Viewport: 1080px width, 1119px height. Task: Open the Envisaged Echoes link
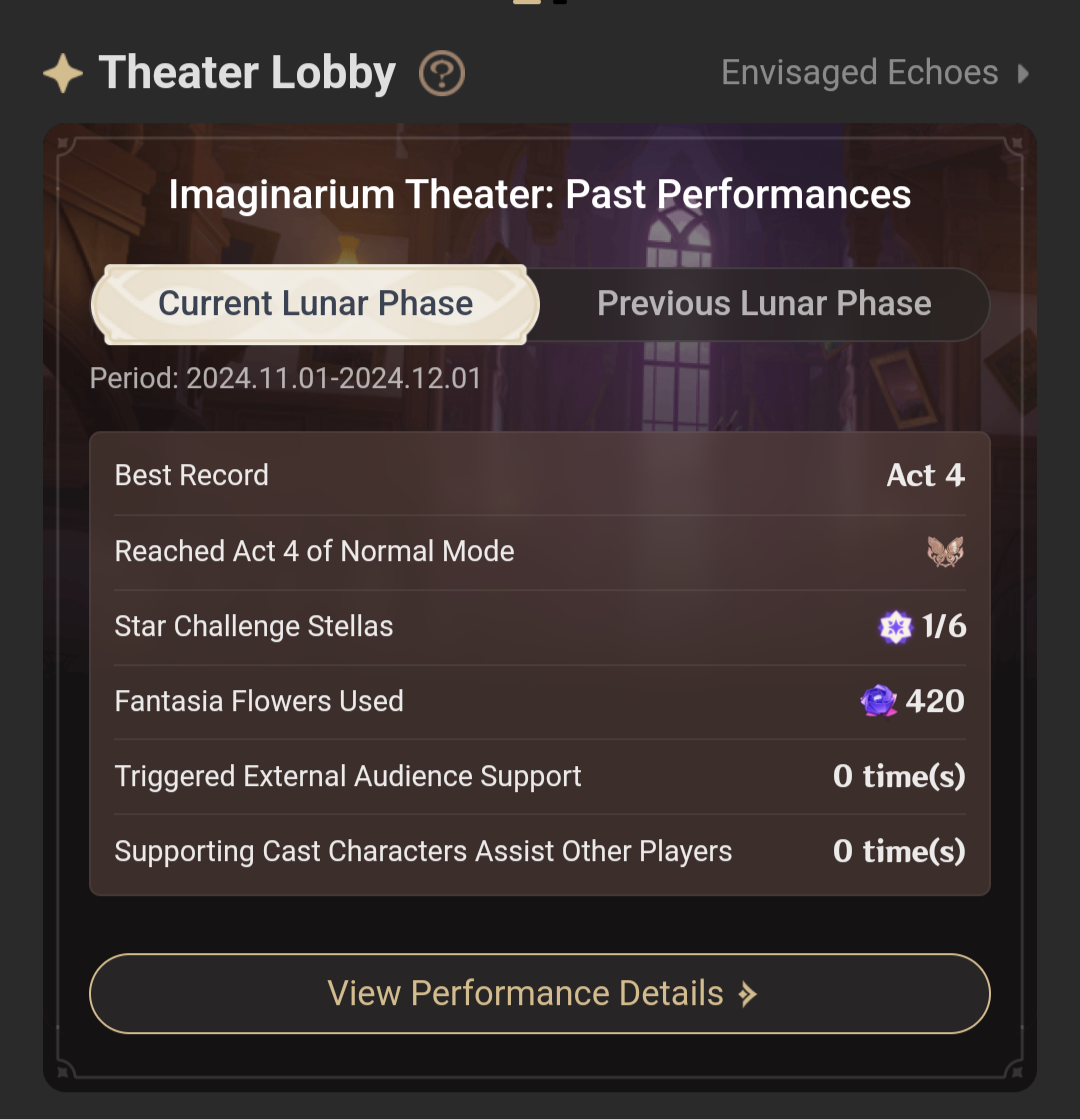[x=860, y=73]
